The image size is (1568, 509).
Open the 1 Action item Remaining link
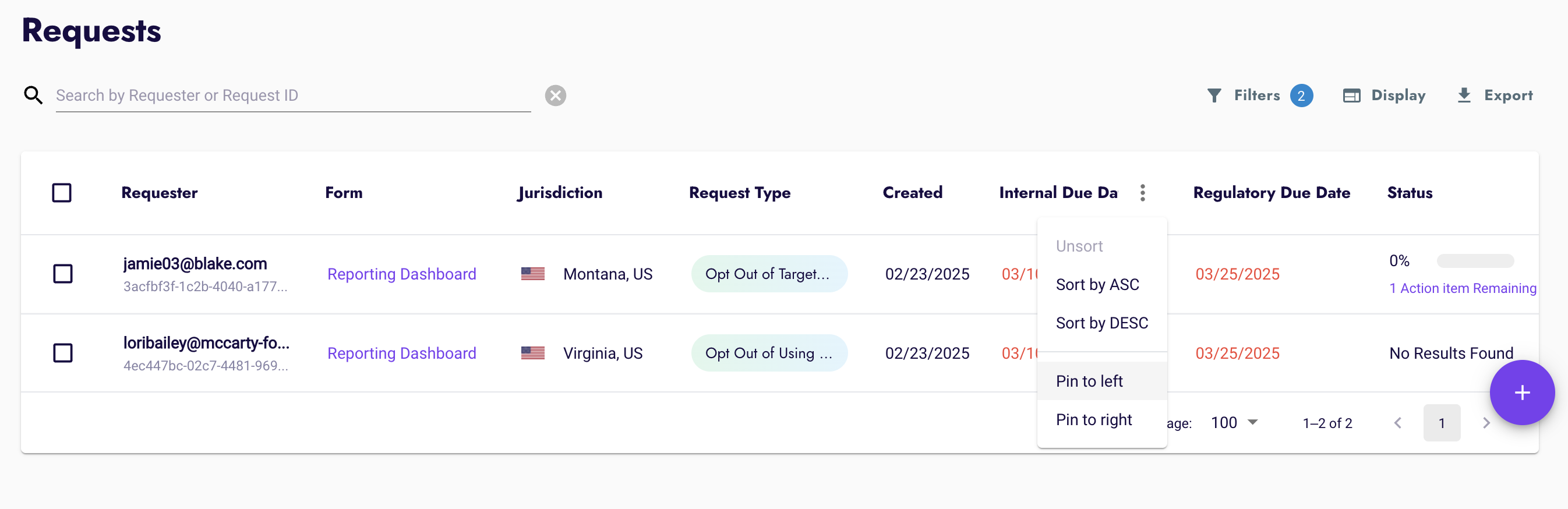(x=1462, y=289)
